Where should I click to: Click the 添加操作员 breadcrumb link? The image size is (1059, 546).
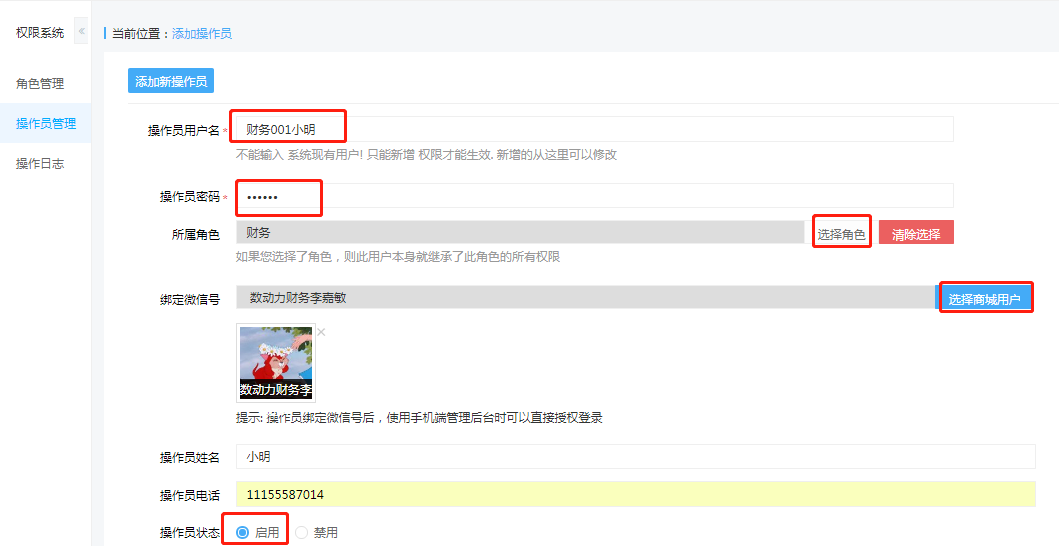(x=202, y=34)
